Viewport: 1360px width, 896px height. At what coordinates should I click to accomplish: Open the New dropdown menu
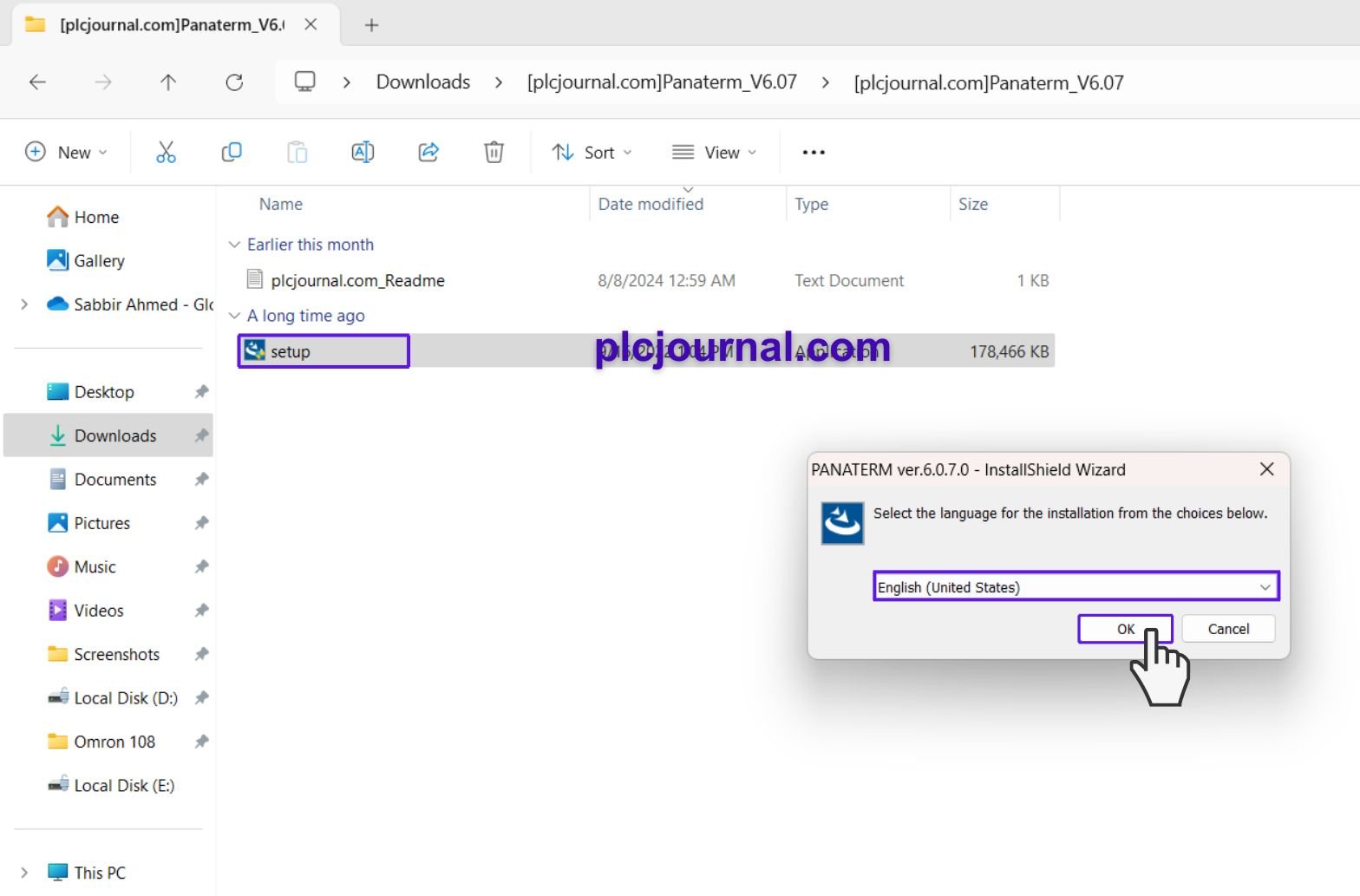pos(67,153)
